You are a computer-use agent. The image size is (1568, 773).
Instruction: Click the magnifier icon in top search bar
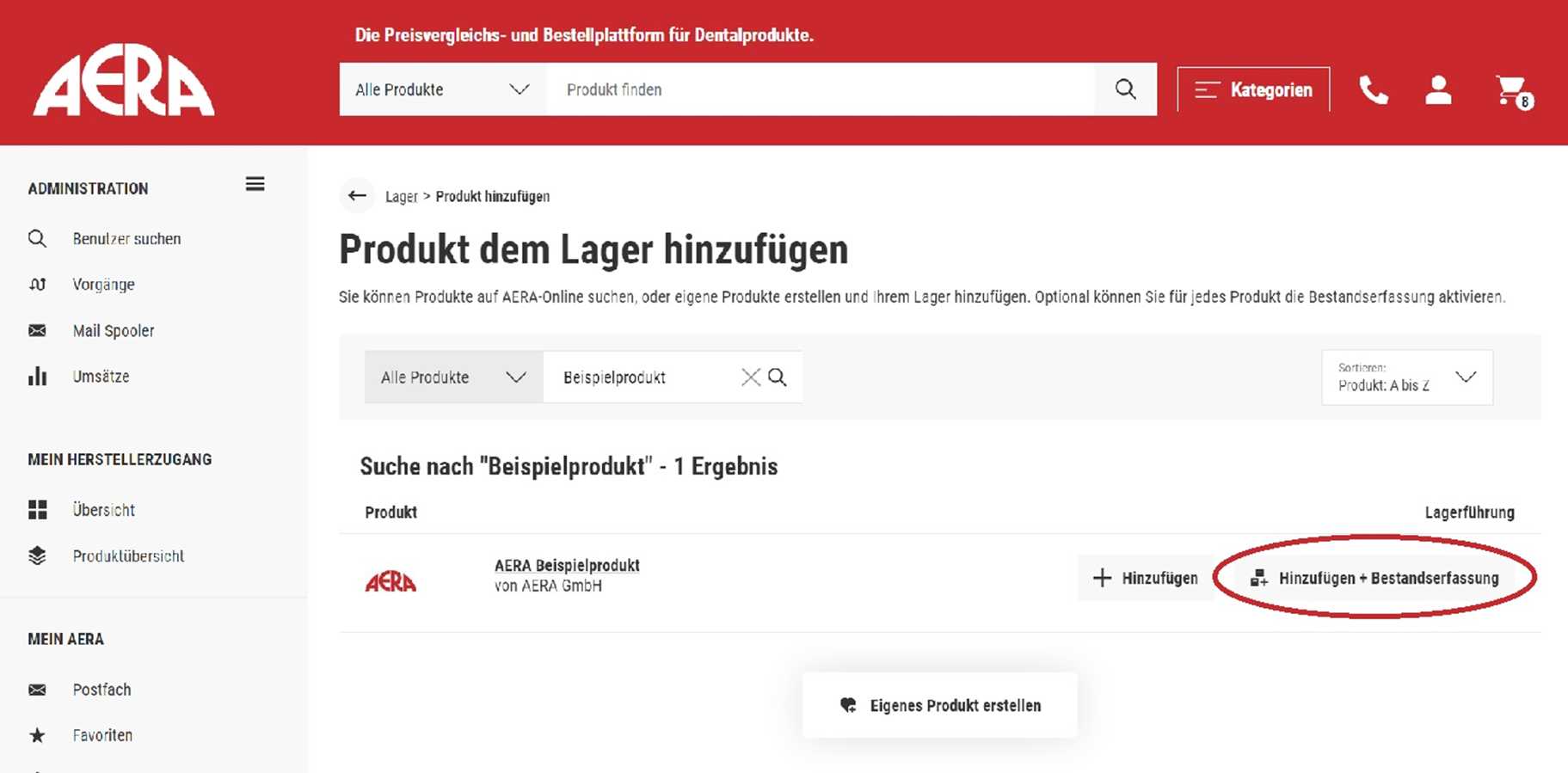click(x=1125, y=89)
